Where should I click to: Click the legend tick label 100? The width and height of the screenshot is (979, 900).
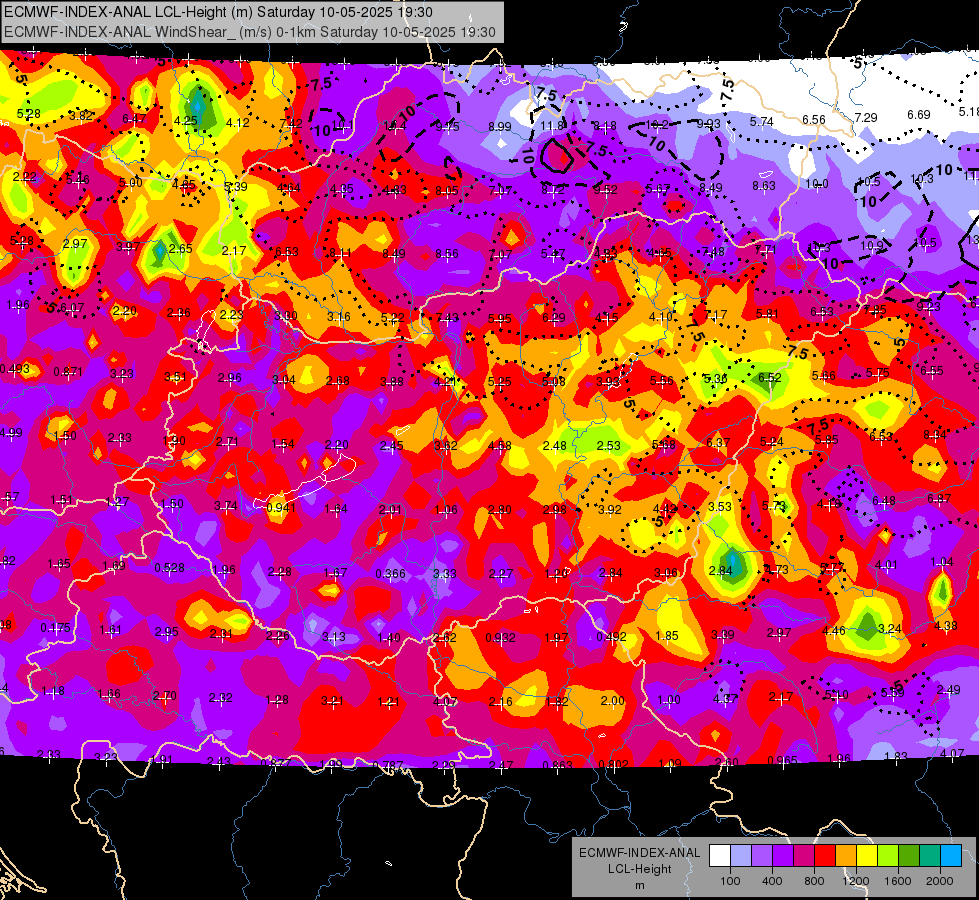730,881
